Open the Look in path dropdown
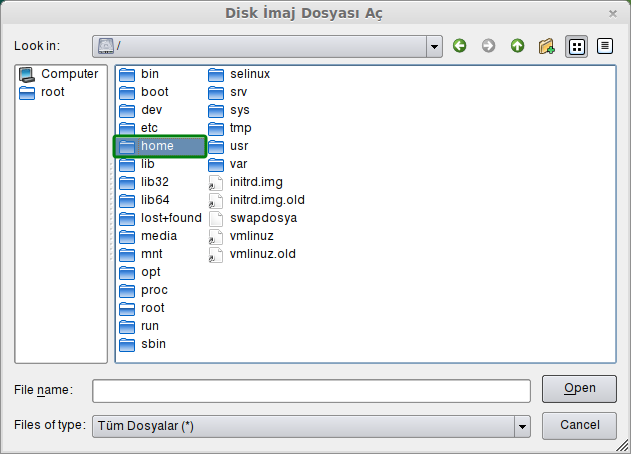Screen dimensions: 631x454 tap(434, 47)
